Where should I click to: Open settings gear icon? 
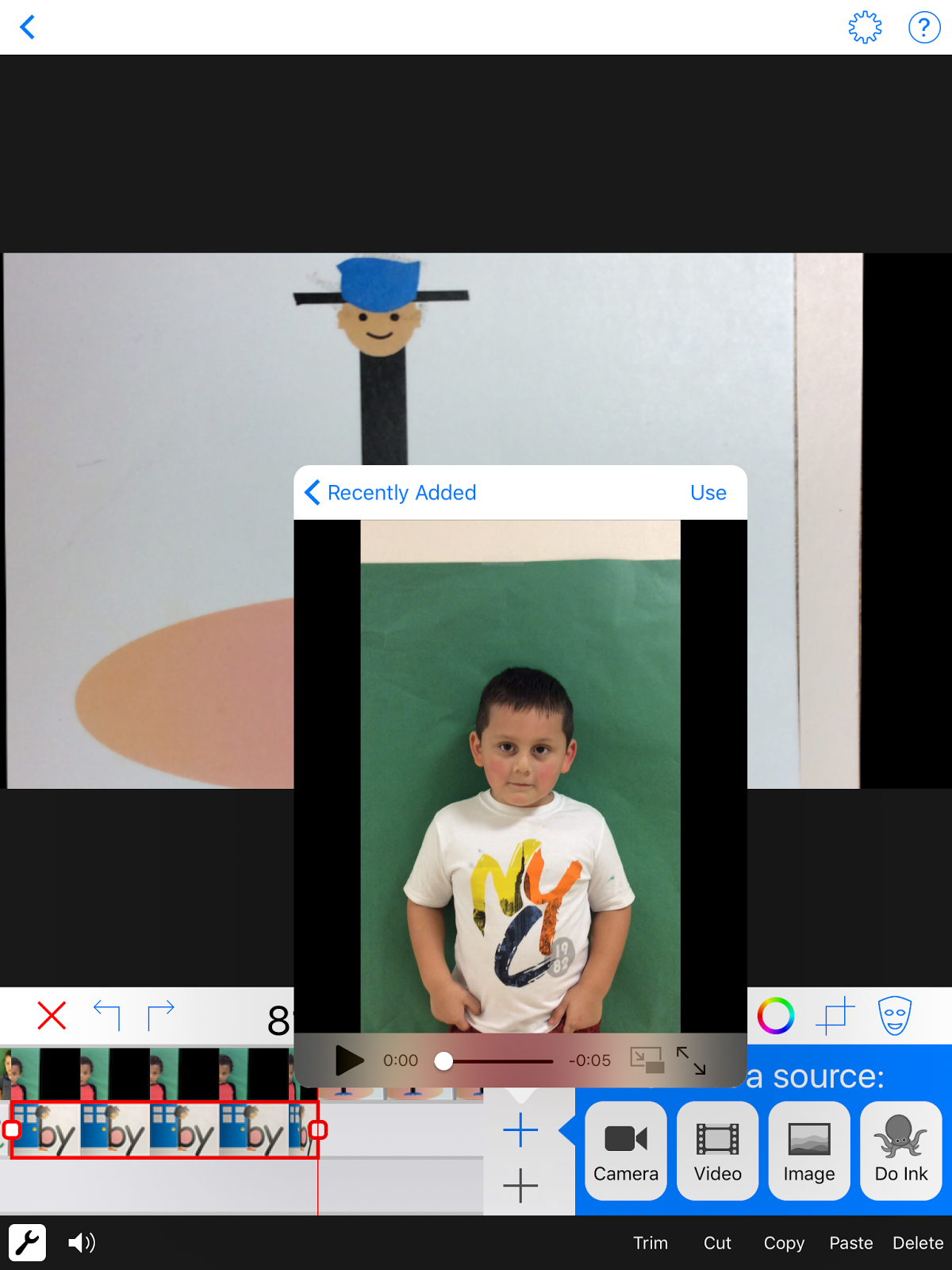click(x=865, y=27)
